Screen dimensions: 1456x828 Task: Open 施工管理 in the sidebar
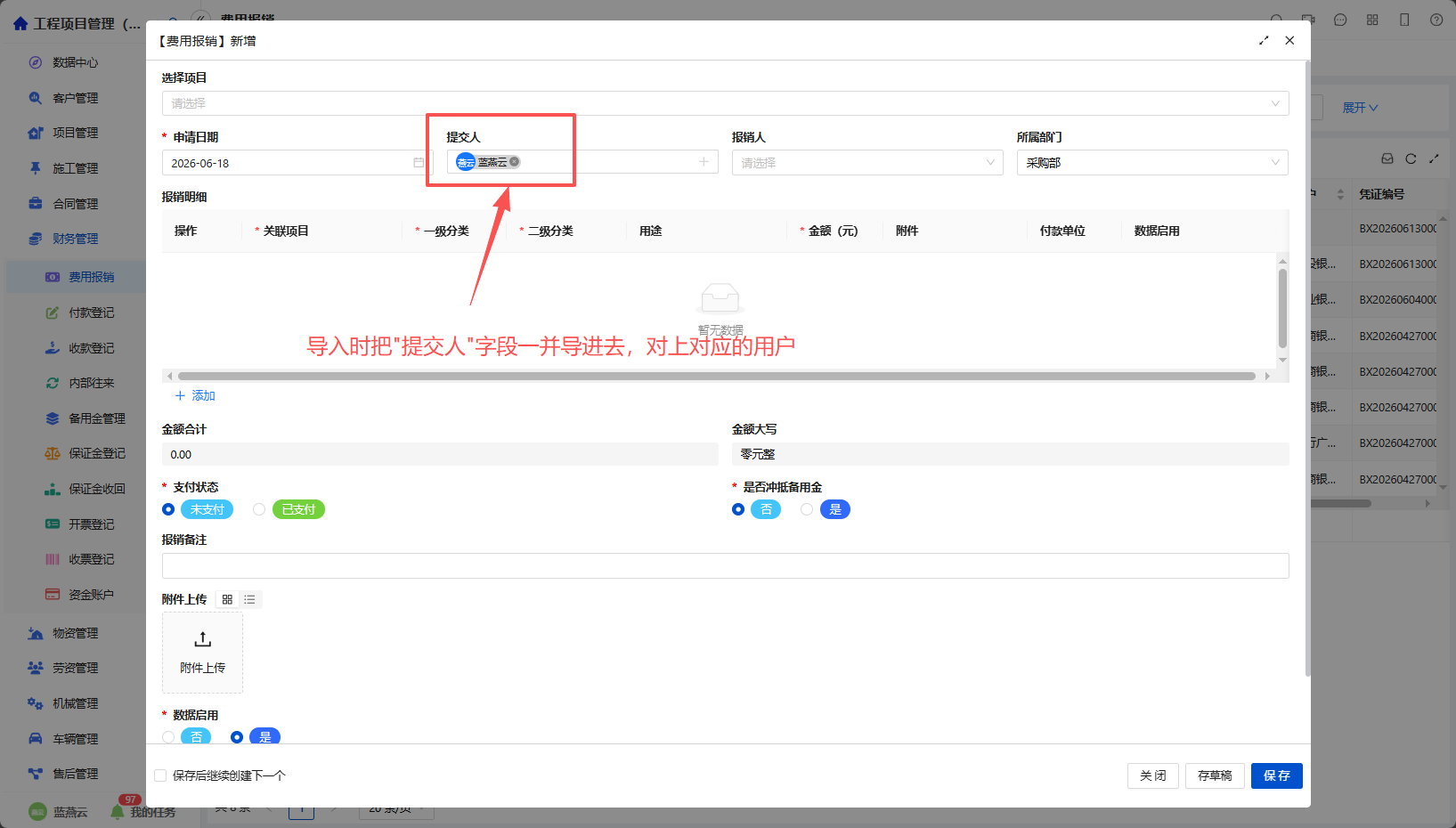coord(75,168)
